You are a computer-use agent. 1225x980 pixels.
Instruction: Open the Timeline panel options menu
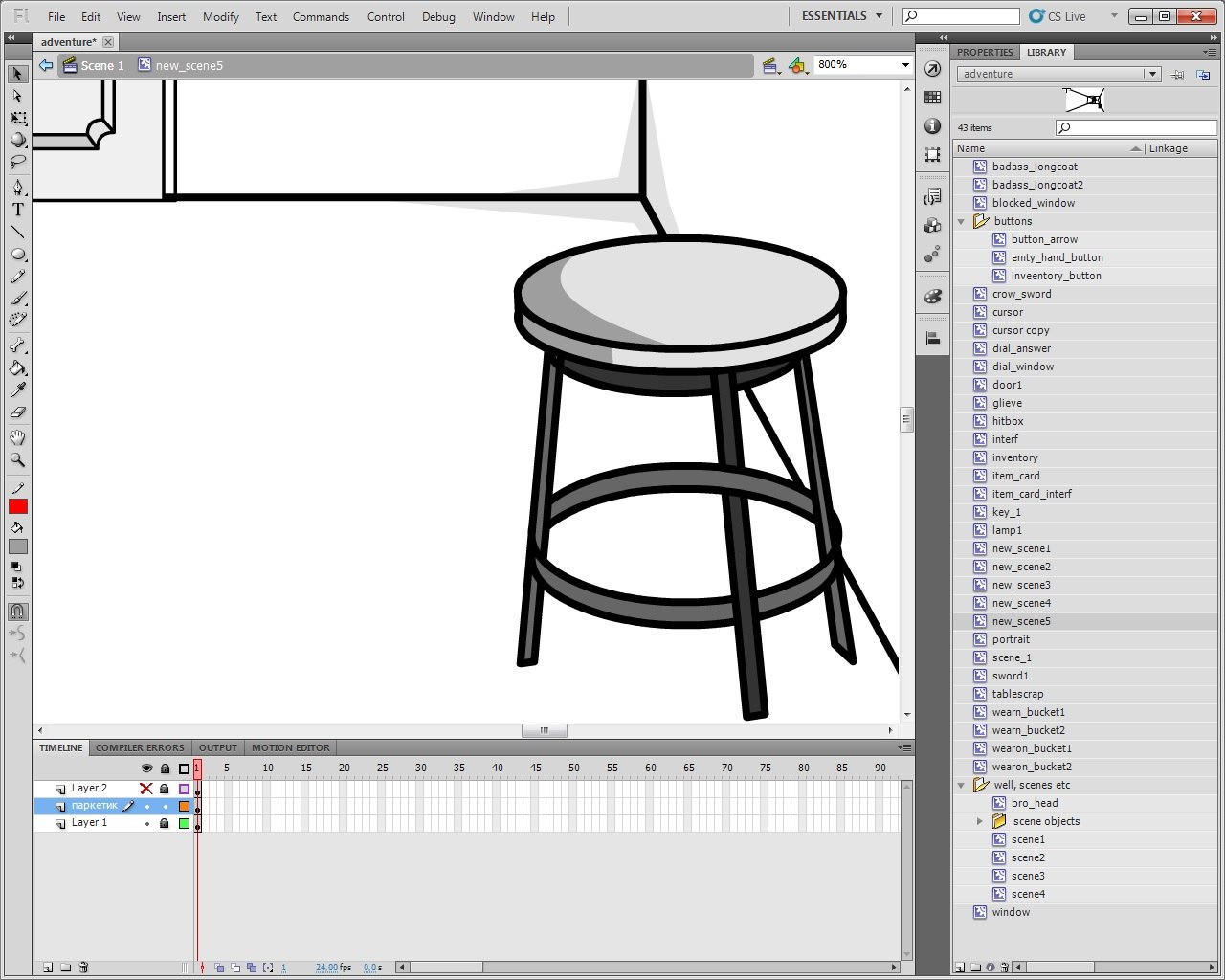(x=904, y=747)
